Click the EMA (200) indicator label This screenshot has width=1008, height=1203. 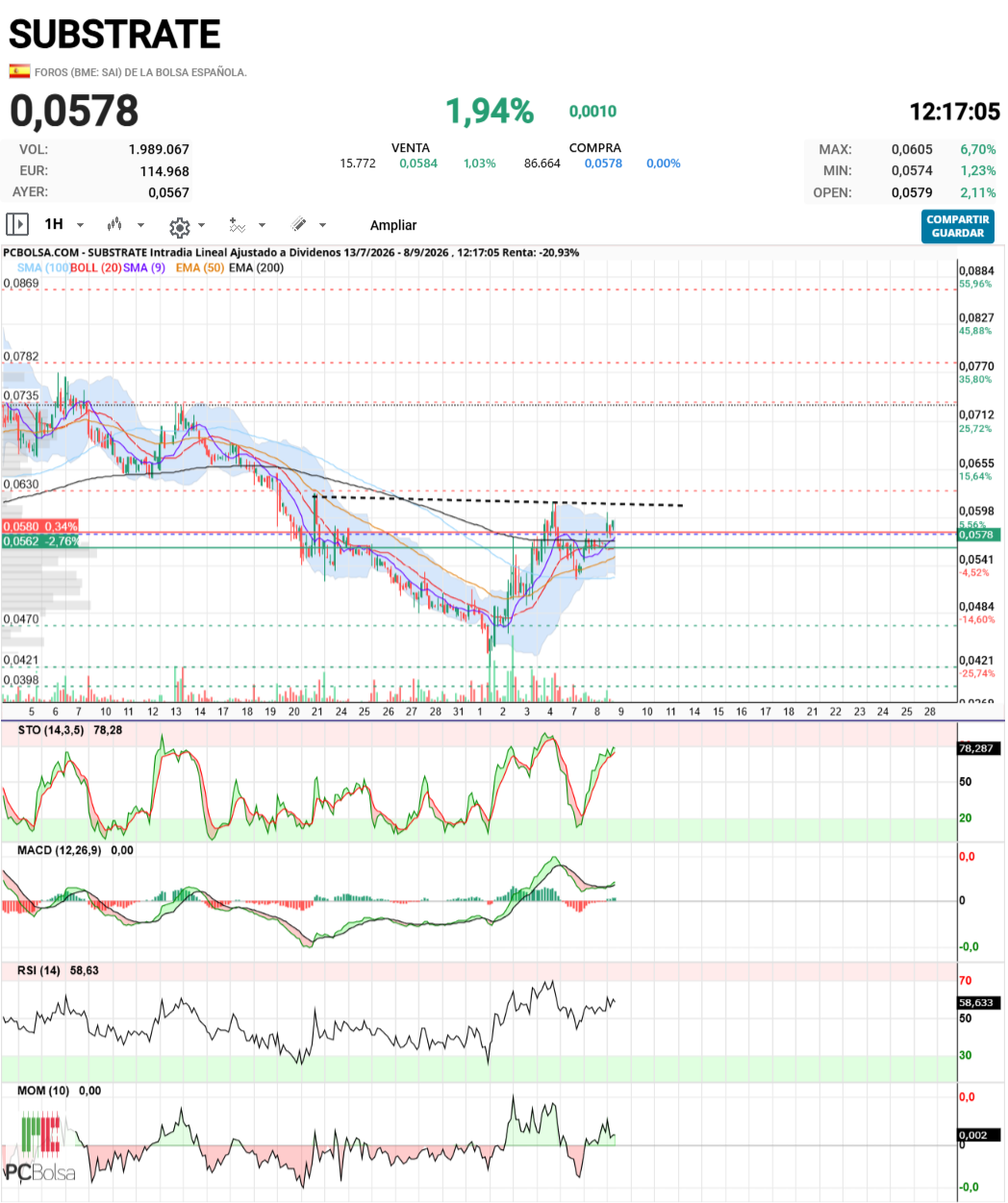click(x=256, y=267)
